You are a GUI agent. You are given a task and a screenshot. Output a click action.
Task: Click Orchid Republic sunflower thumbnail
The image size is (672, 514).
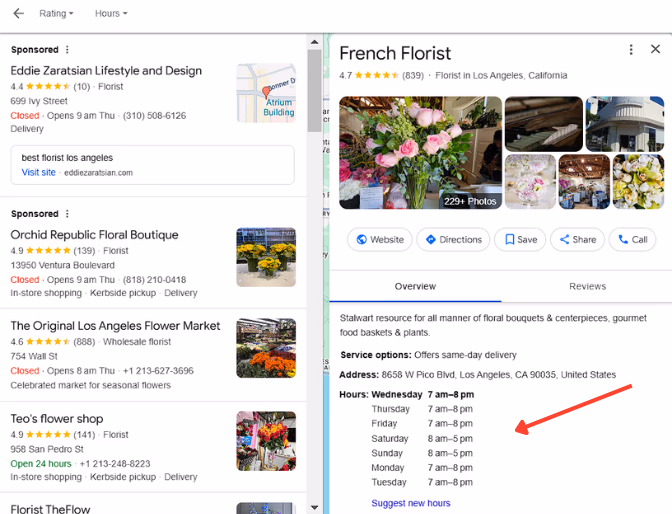(266, 257)
